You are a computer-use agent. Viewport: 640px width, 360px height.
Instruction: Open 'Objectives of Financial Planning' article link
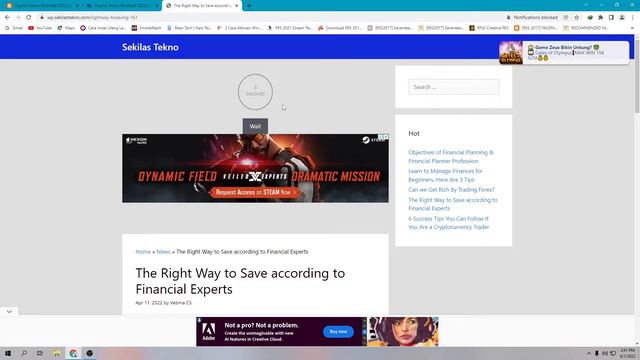(x=451, y=156)
